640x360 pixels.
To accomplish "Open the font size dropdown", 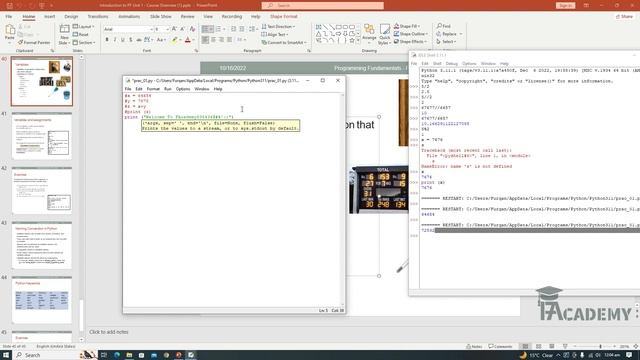I will 167,29.
